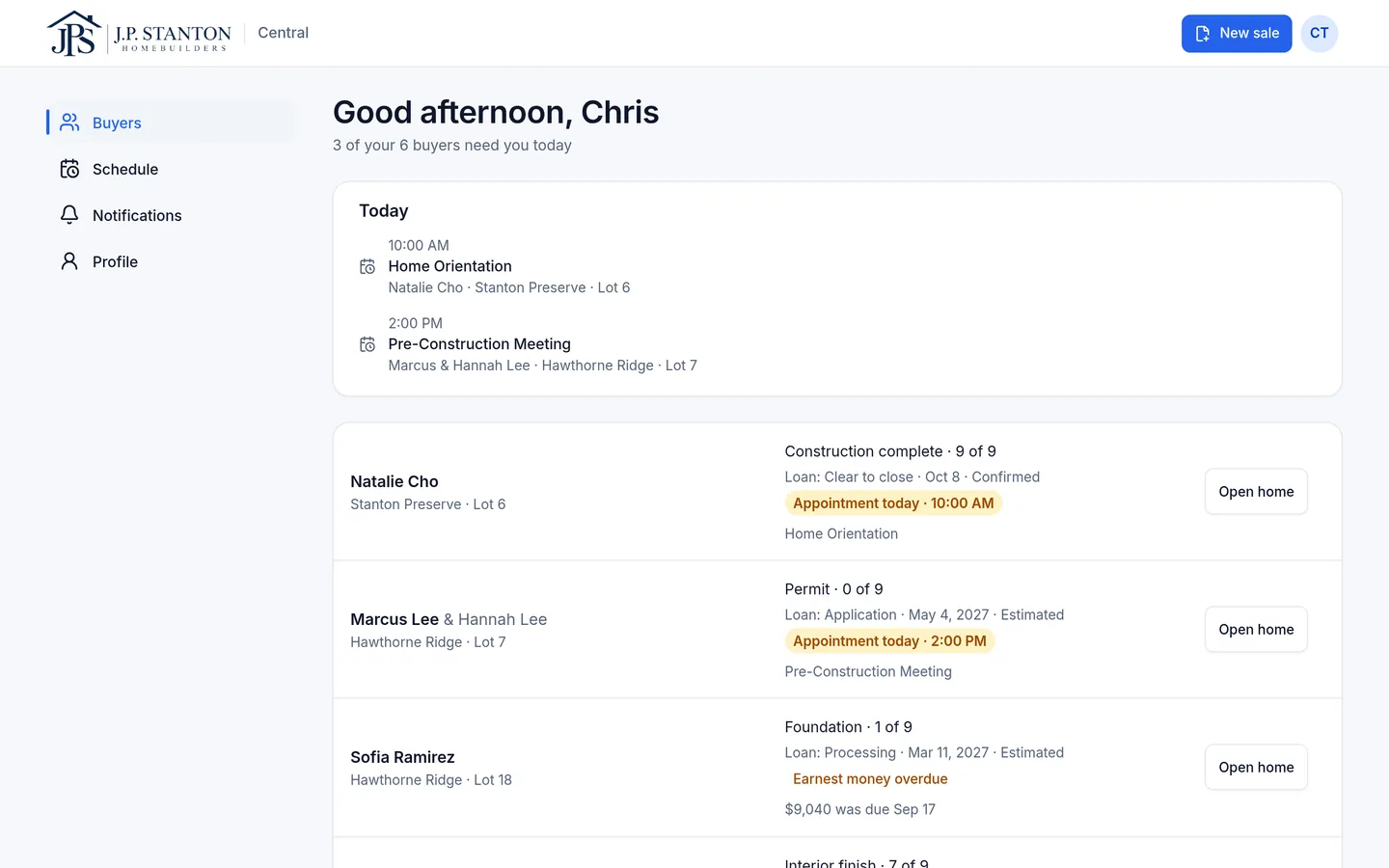Select the Pre-Construction Meeting event at 2:00 PM
1389x868 pixels.
[x=529, y=344]
